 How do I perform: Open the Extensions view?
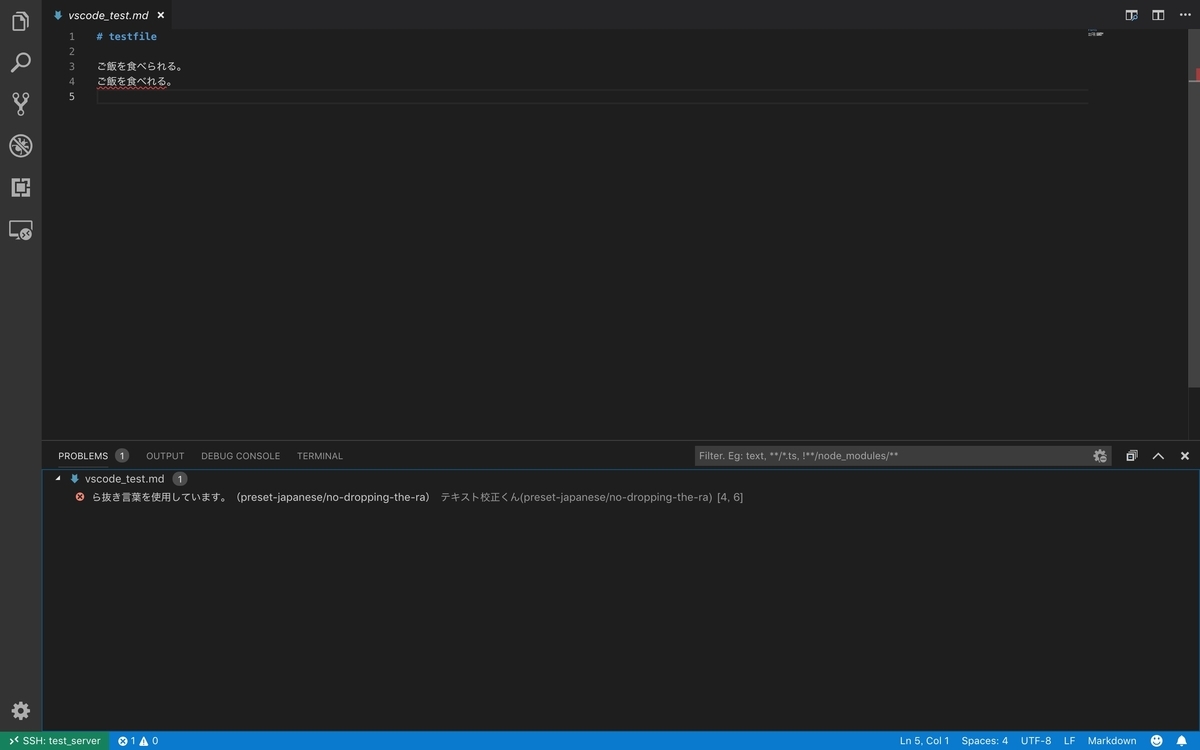click(x=20, y=187)
